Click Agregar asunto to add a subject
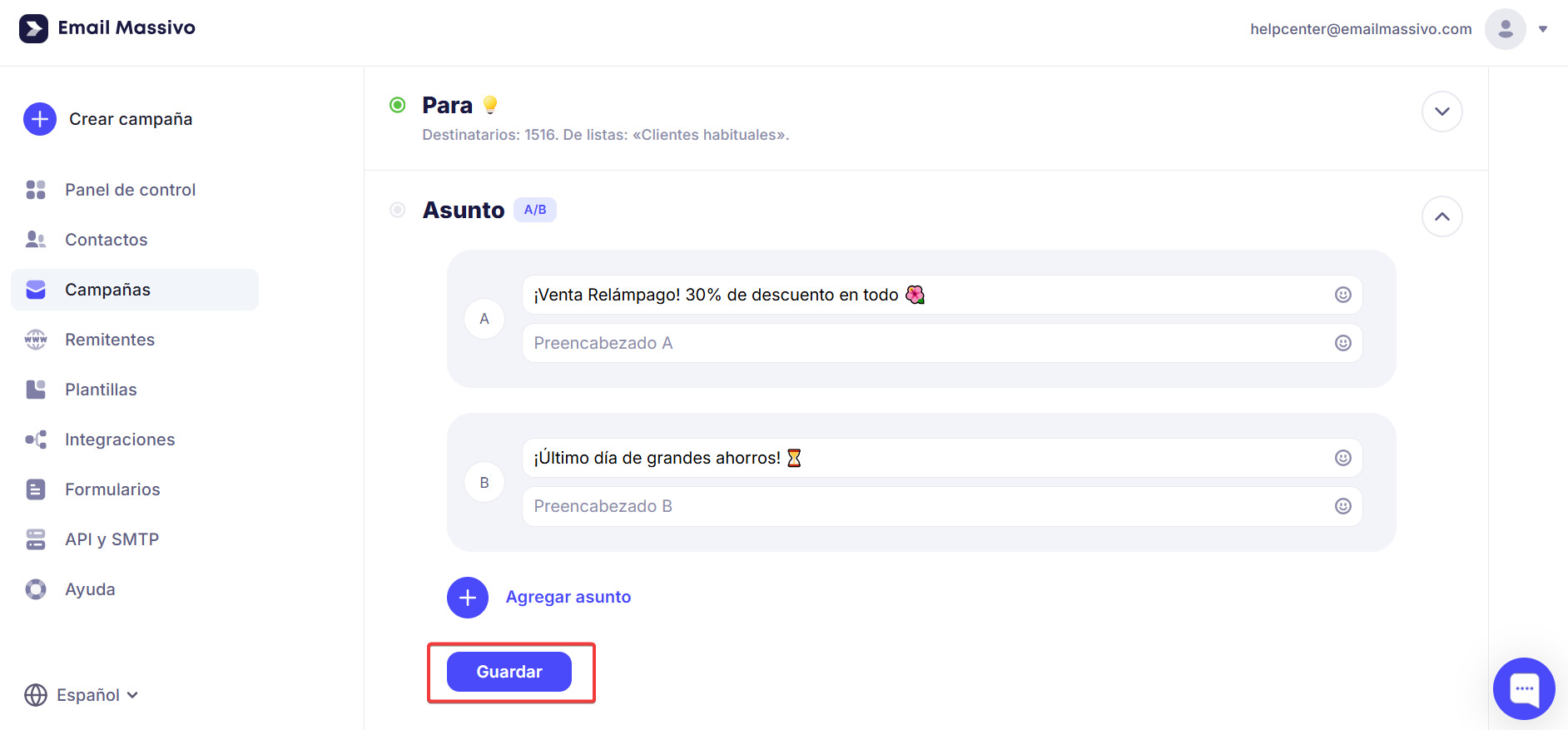This screenshot has width=1568, height=730. [568, 597]
